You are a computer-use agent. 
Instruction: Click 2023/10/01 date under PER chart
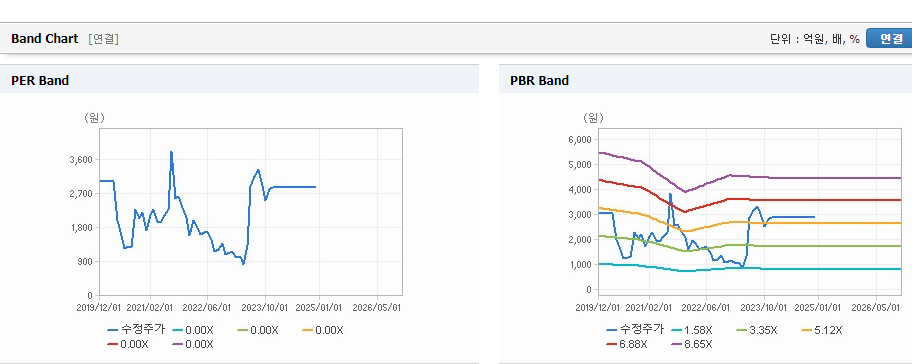pos(265,308)
